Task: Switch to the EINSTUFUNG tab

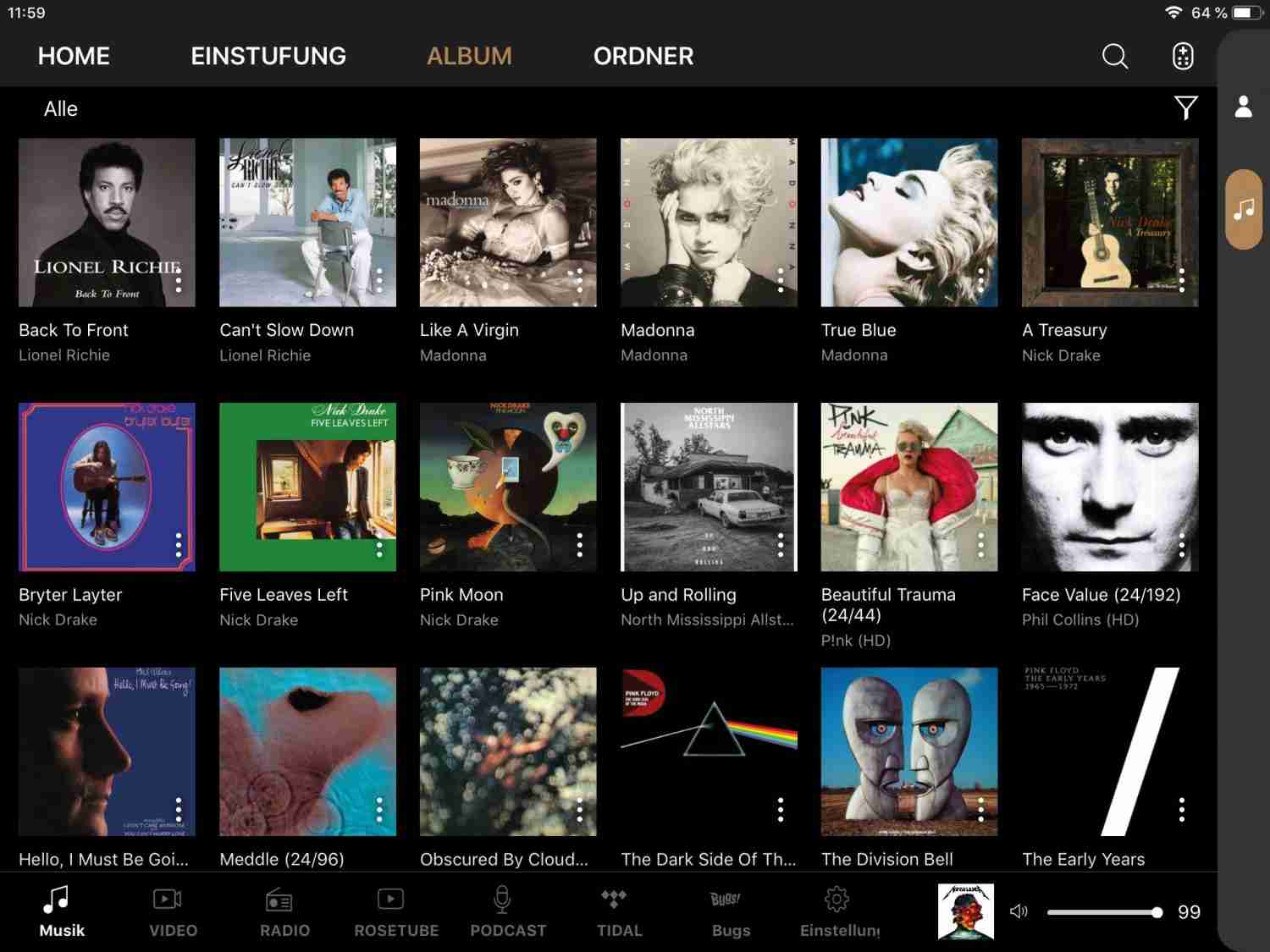Action: [x=268, y=56]
